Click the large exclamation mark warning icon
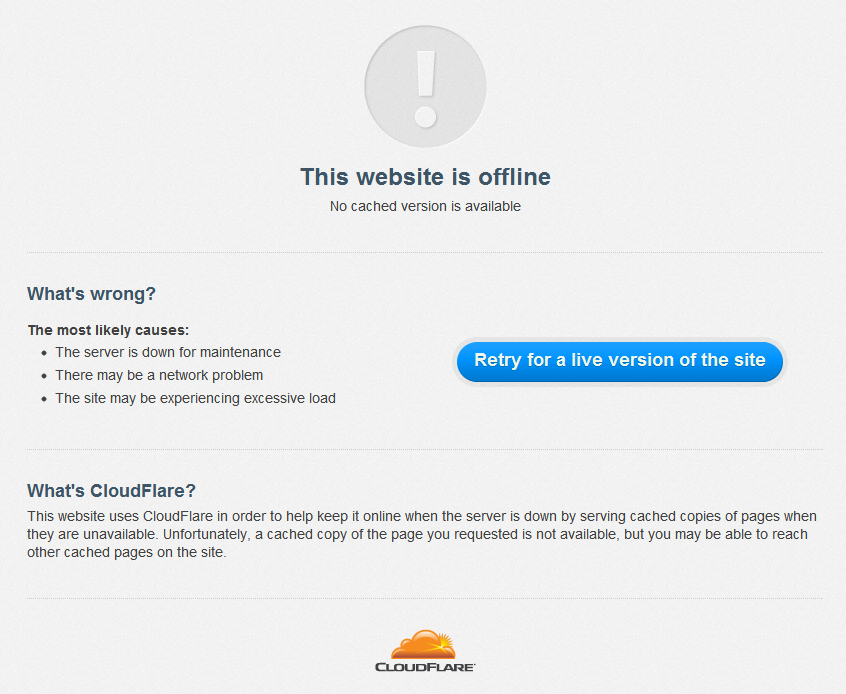The width and height of the screenshot is (846, 694). (425, 86)
